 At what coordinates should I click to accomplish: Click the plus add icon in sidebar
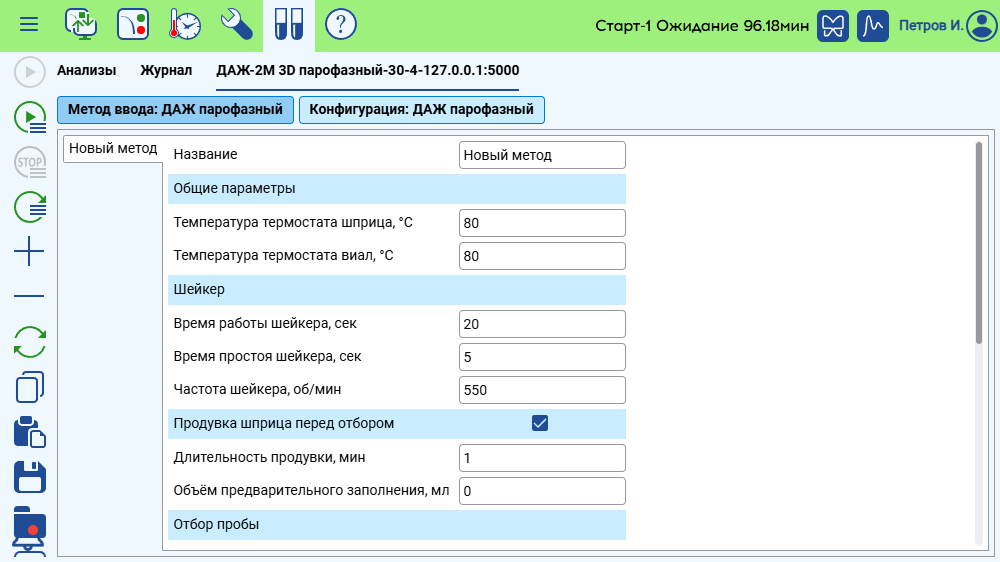point(30,251)
